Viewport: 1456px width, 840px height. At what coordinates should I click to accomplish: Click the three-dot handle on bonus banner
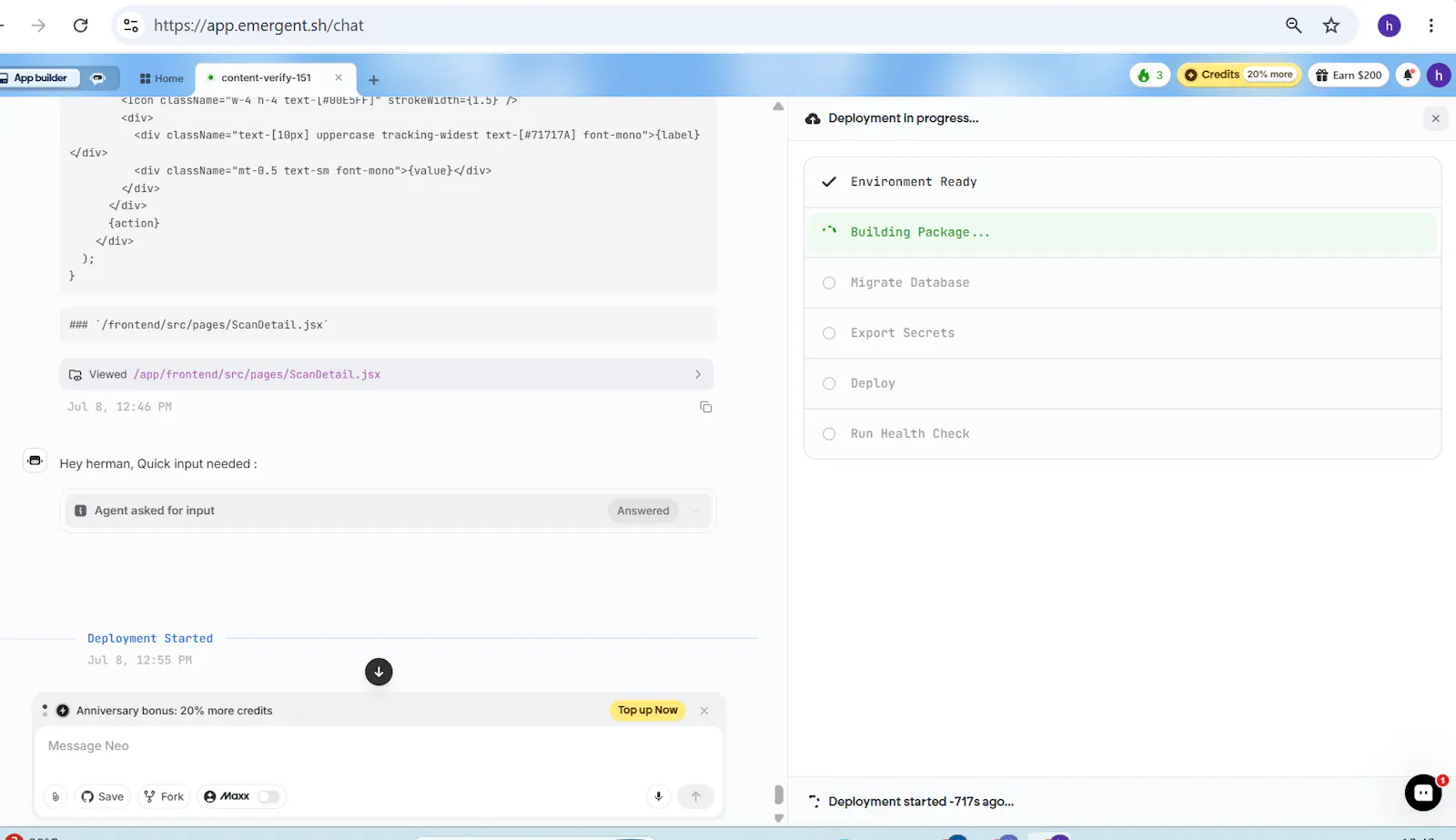(x=45, y=711)
